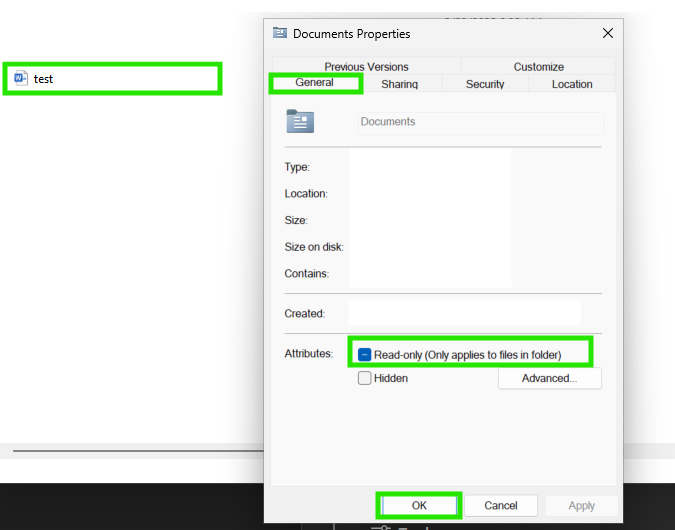
Task: Go to Previous Versions tab
Action: click(x=366, y=67)
